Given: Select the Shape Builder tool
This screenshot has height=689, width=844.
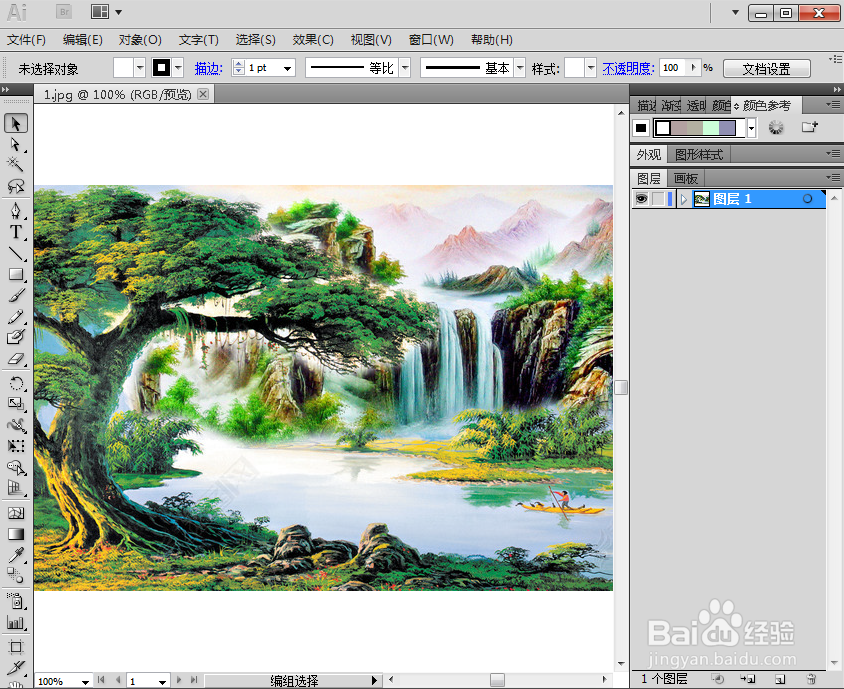Looking at the screenshot, I should coord(16,467).
